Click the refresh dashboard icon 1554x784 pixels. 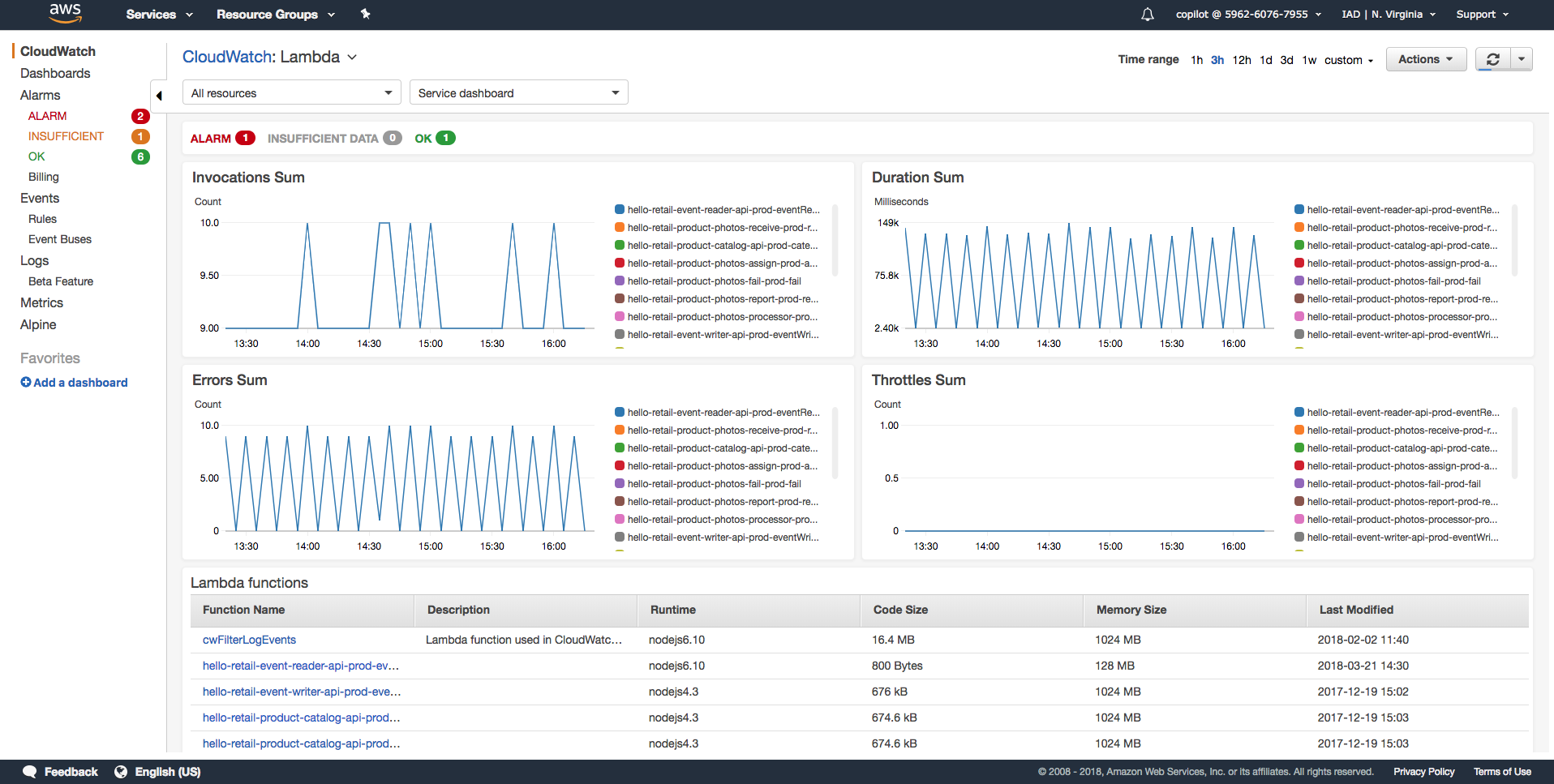1492,59
